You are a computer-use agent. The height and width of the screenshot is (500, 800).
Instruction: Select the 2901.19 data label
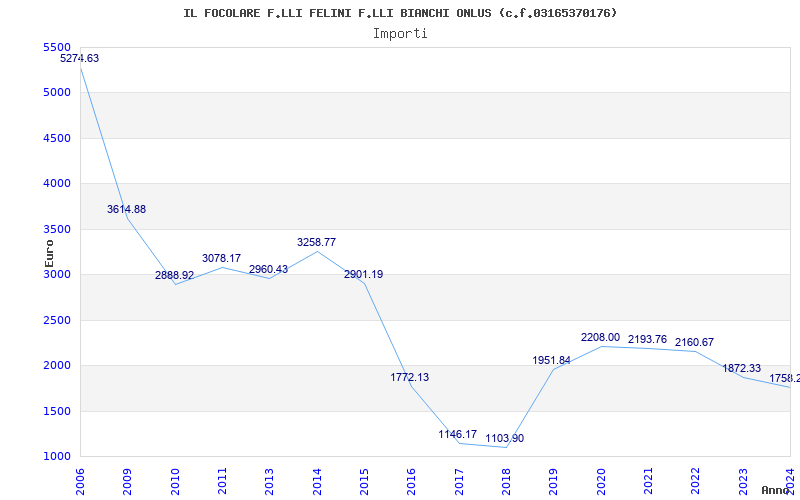pos(363,274)
